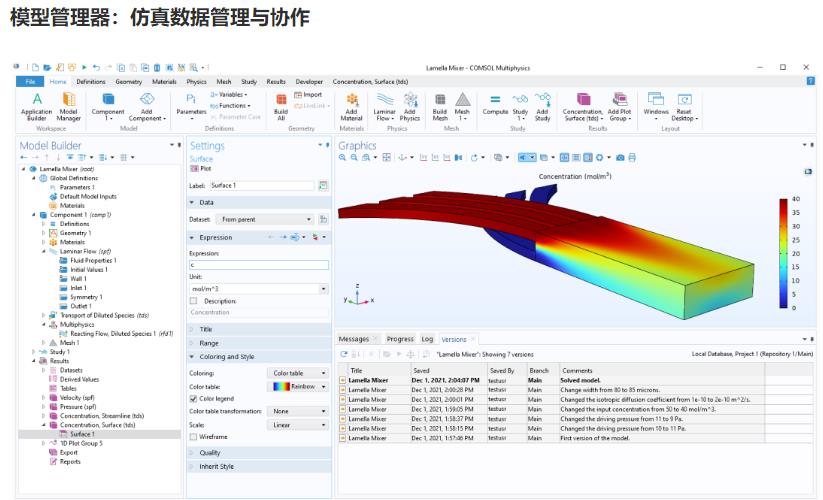
Task: Click the print icon in Graphics toolbar
Action: pos(632,157)
